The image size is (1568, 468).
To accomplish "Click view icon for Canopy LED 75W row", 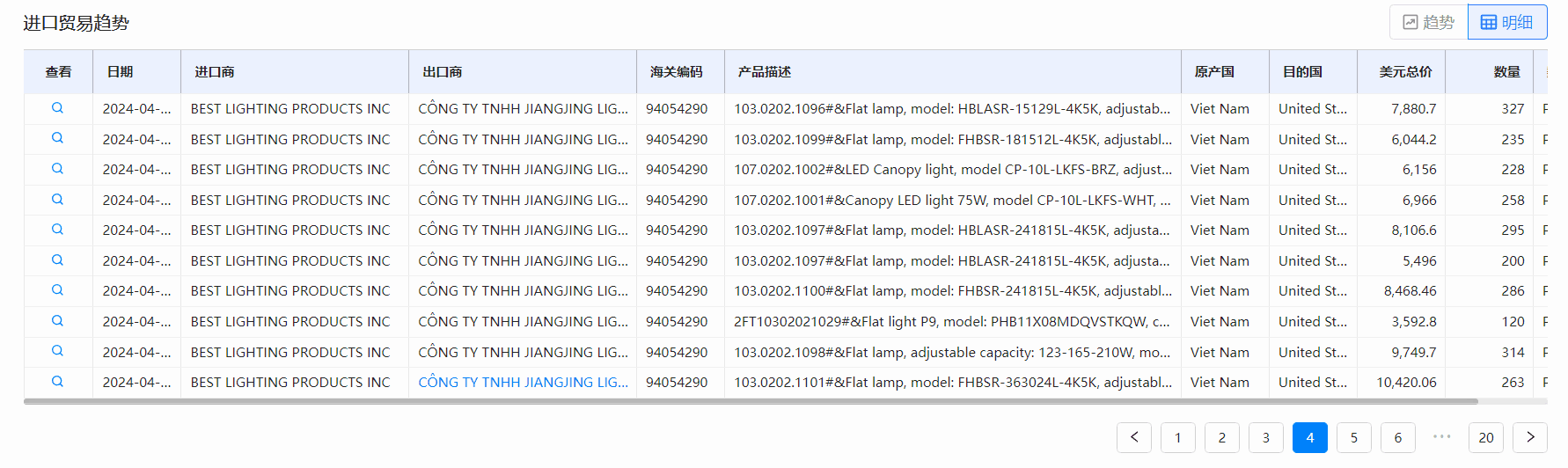I will (57, 200).
